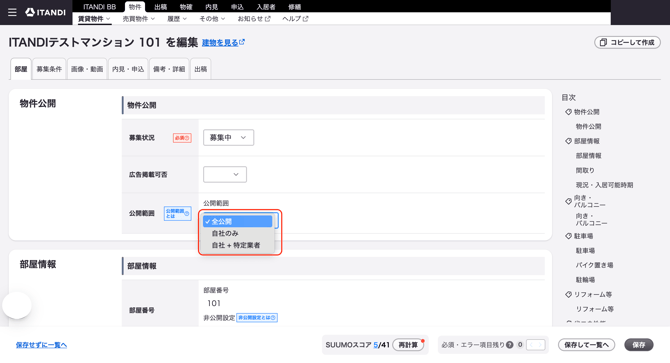
Task: Switch to the 出稿 page tab
Action: click(x=200, y=69)
